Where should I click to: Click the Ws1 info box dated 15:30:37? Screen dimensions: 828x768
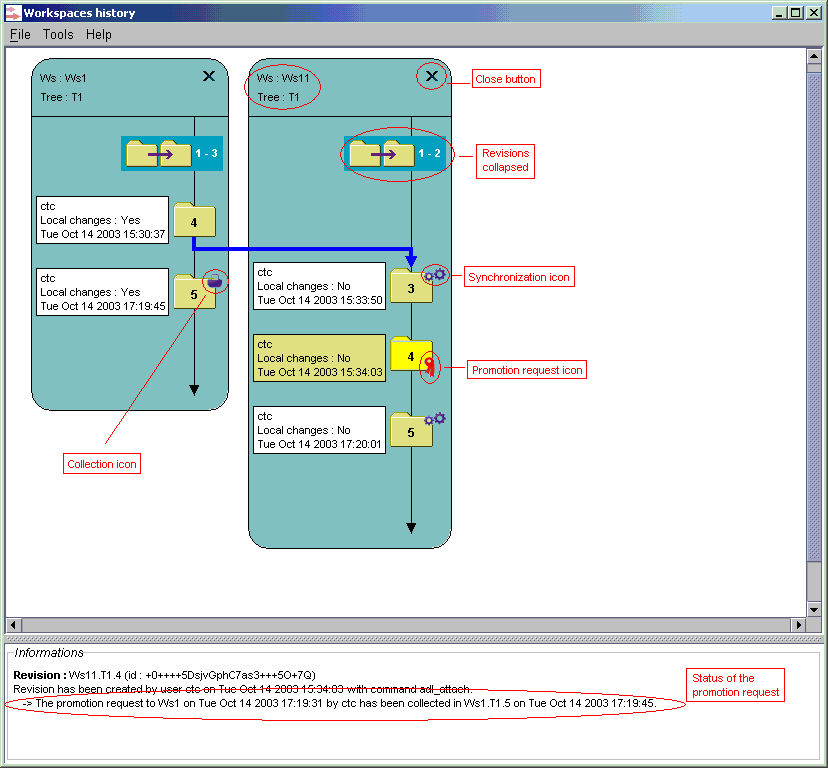pos(102,220)
